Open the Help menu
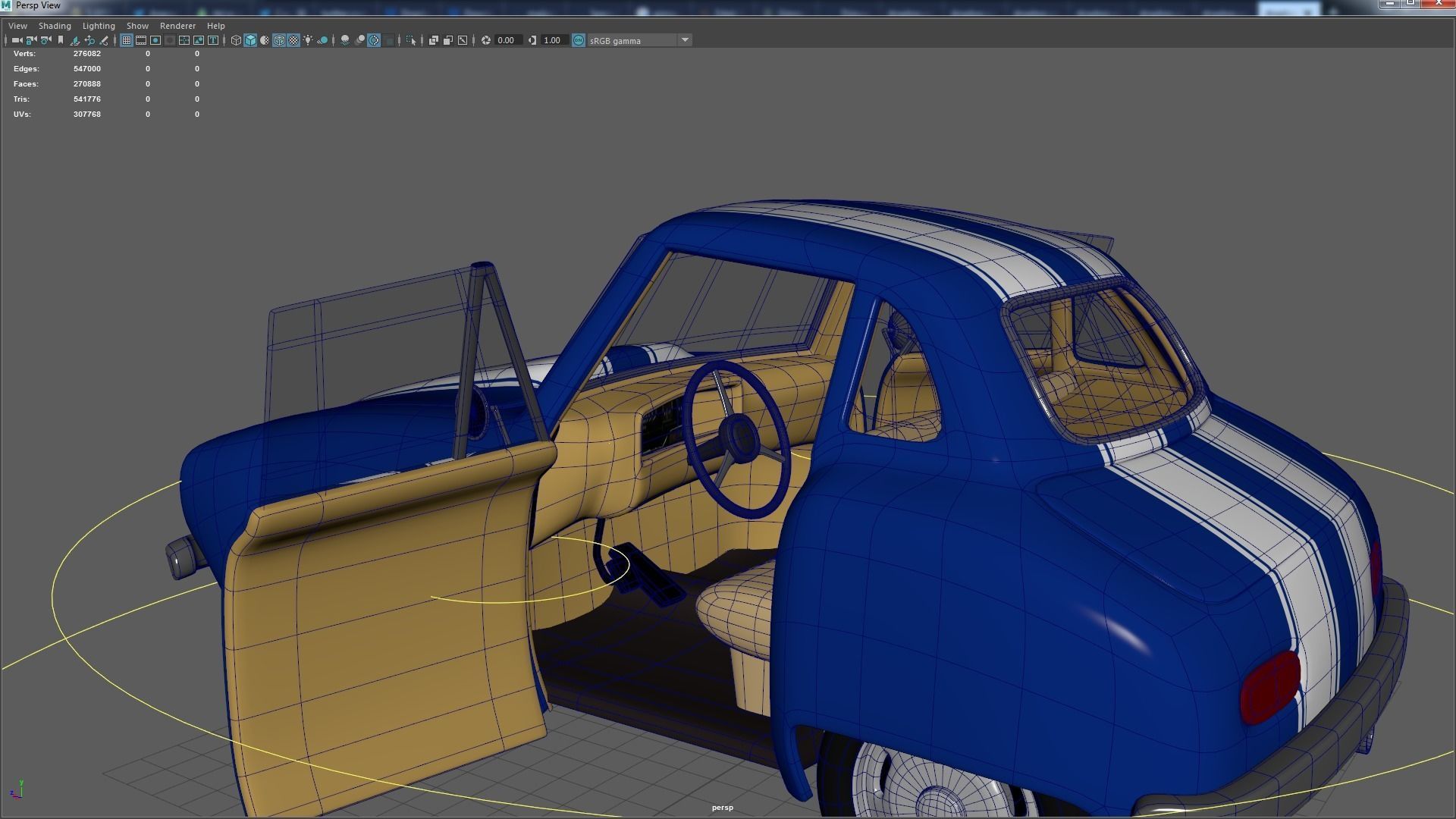Screen dimensions: 1456x819 coord(215,26)
